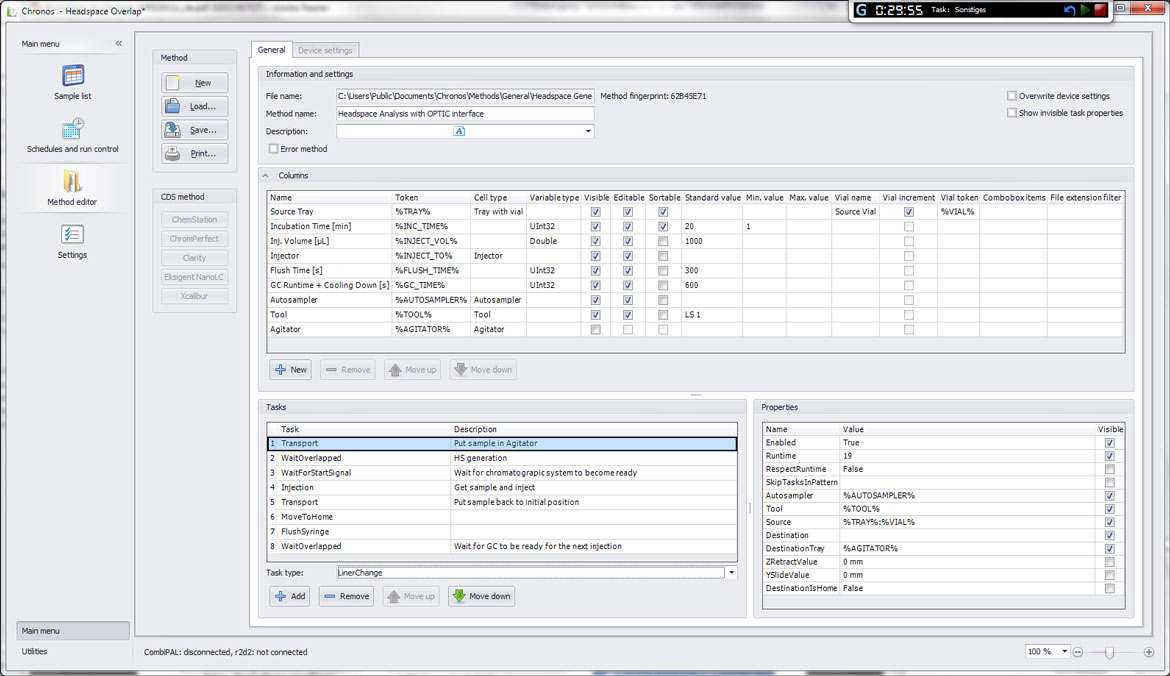Click the Xcalibur CDS method button

point(195,296)
